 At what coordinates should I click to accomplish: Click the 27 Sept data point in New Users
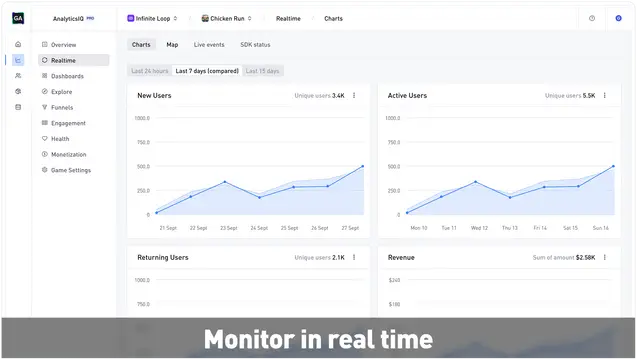pos(363,166)
